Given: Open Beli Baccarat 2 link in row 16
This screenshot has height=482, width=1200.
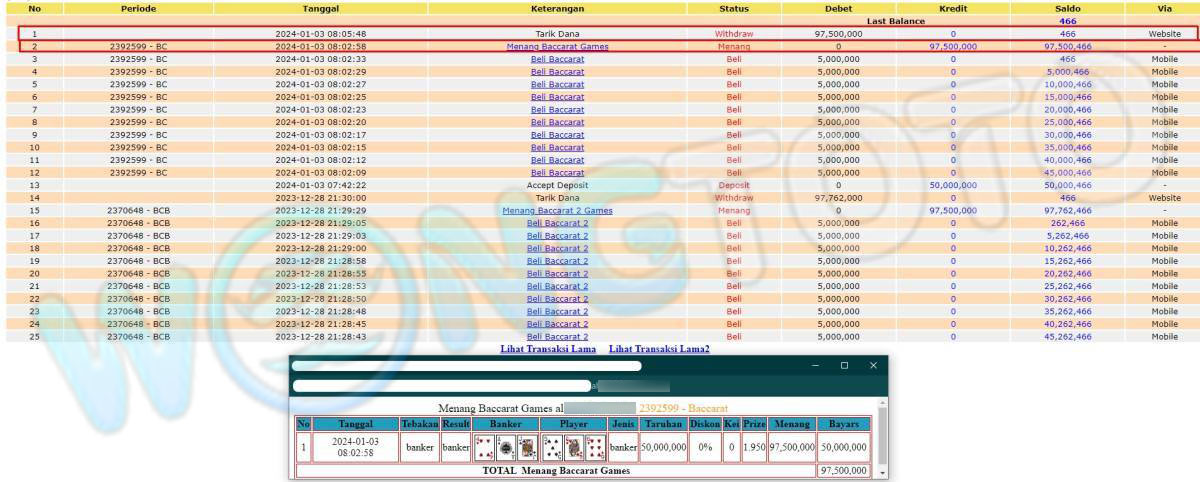Looking at the screenshot, I should [557, 223].
